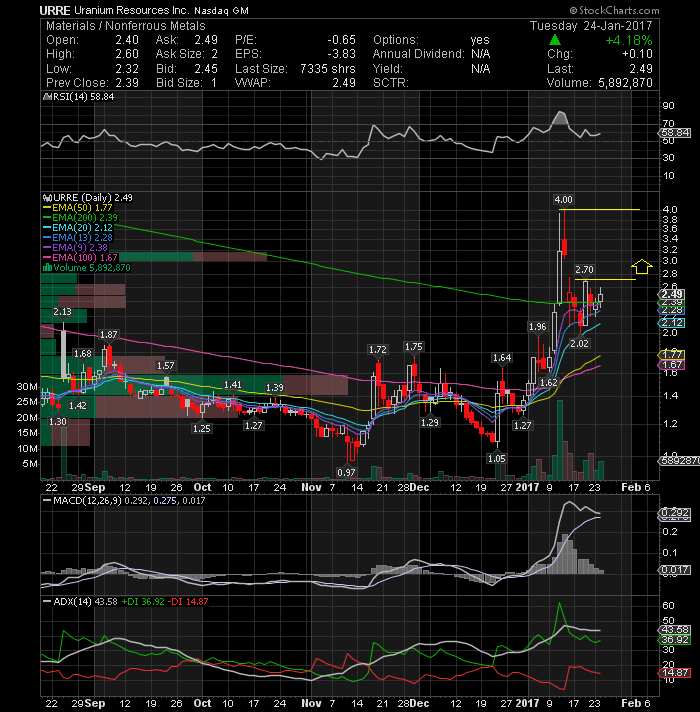Click the 'Nasdaq GM' exchange label

pyautogui.click(x=221, y=10)
